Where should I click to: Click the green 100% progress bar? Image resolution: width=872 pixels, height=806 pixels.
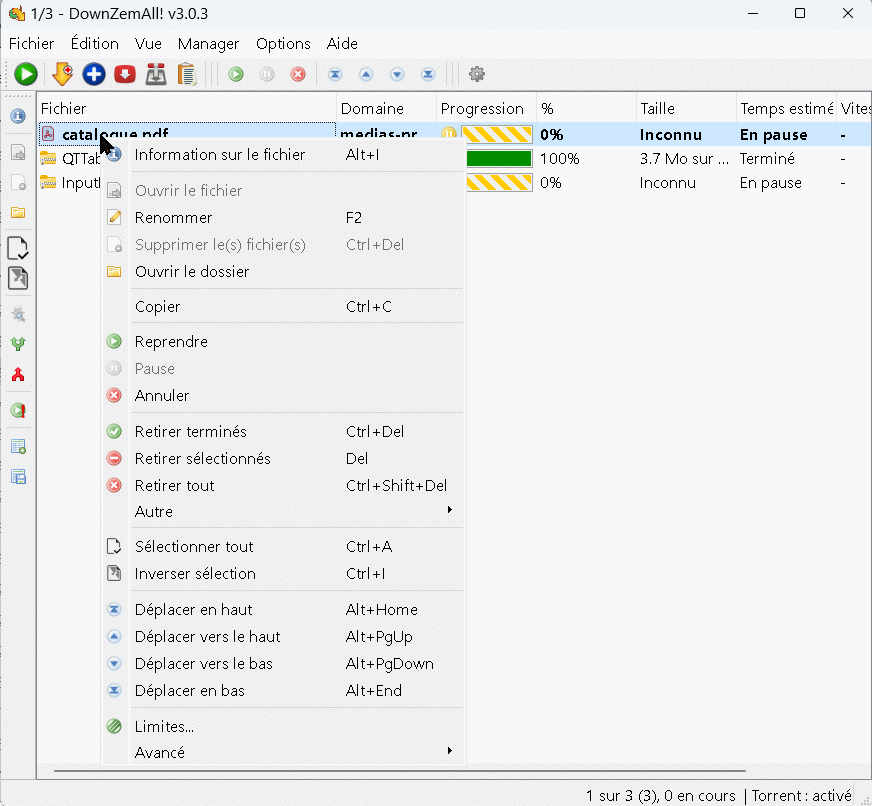click(x=499, y=159)
